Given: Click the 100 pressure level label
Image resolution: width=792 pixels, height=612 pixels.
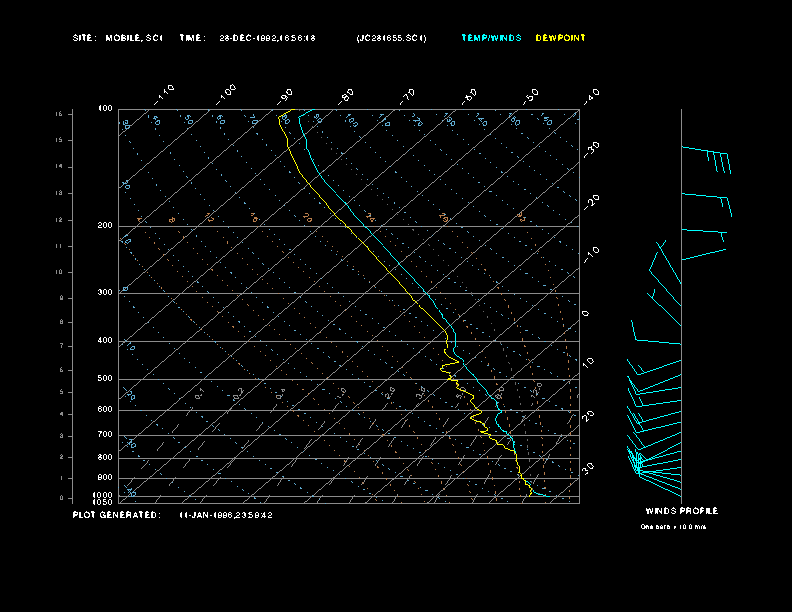Looking at the screenshot, I should pyautogui.click(x=105, y=109).
